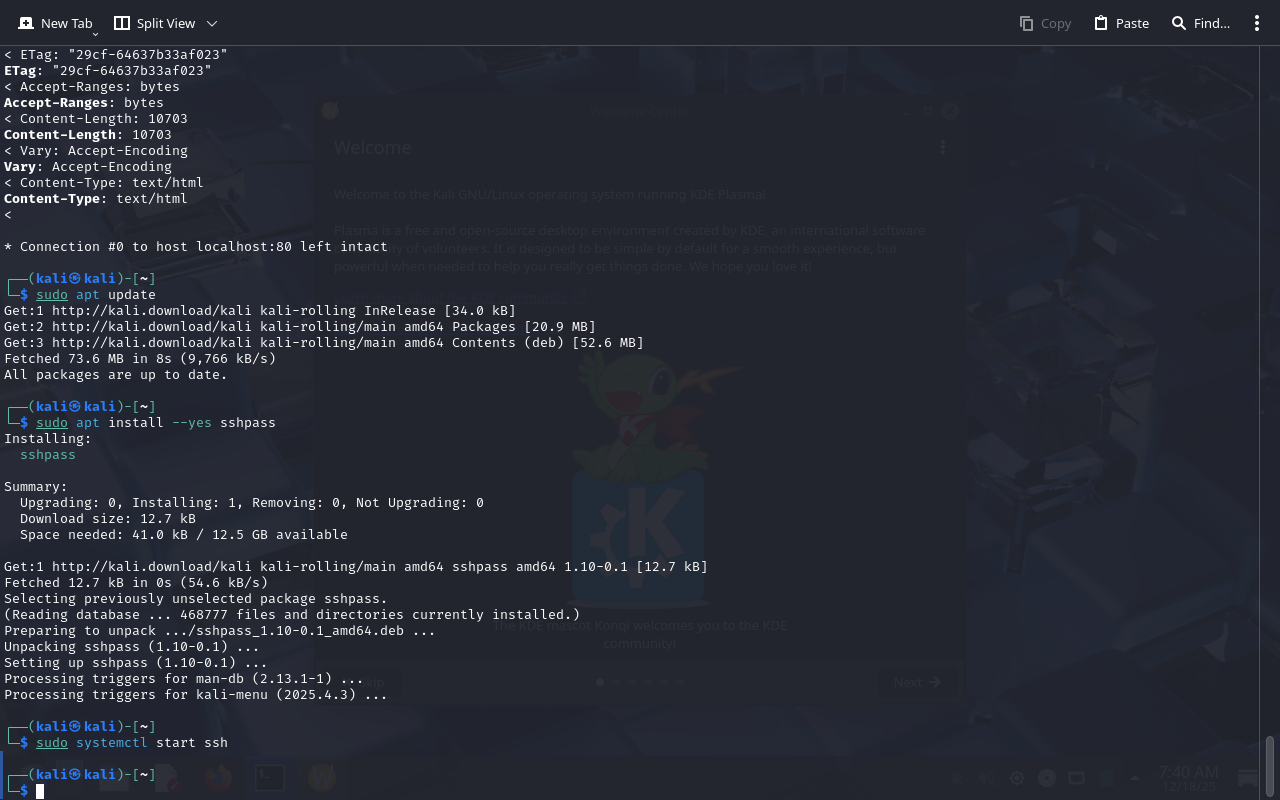1280x800 pixels.
Task: Click the Copy toolbar button
Action: point(1045,23)
